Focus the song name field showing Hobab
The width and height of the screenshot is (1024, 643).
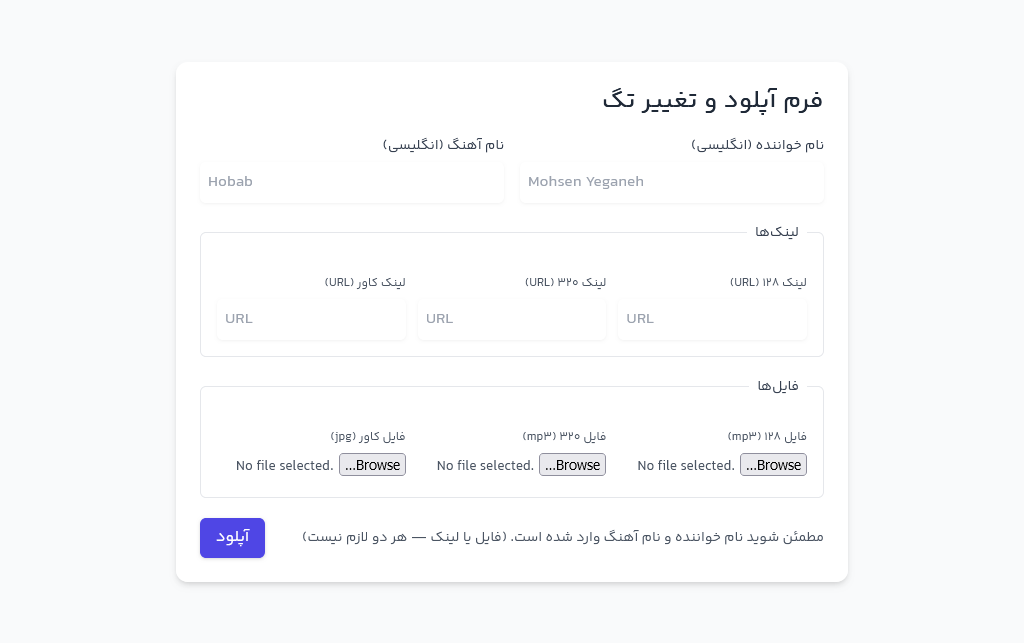352,182
